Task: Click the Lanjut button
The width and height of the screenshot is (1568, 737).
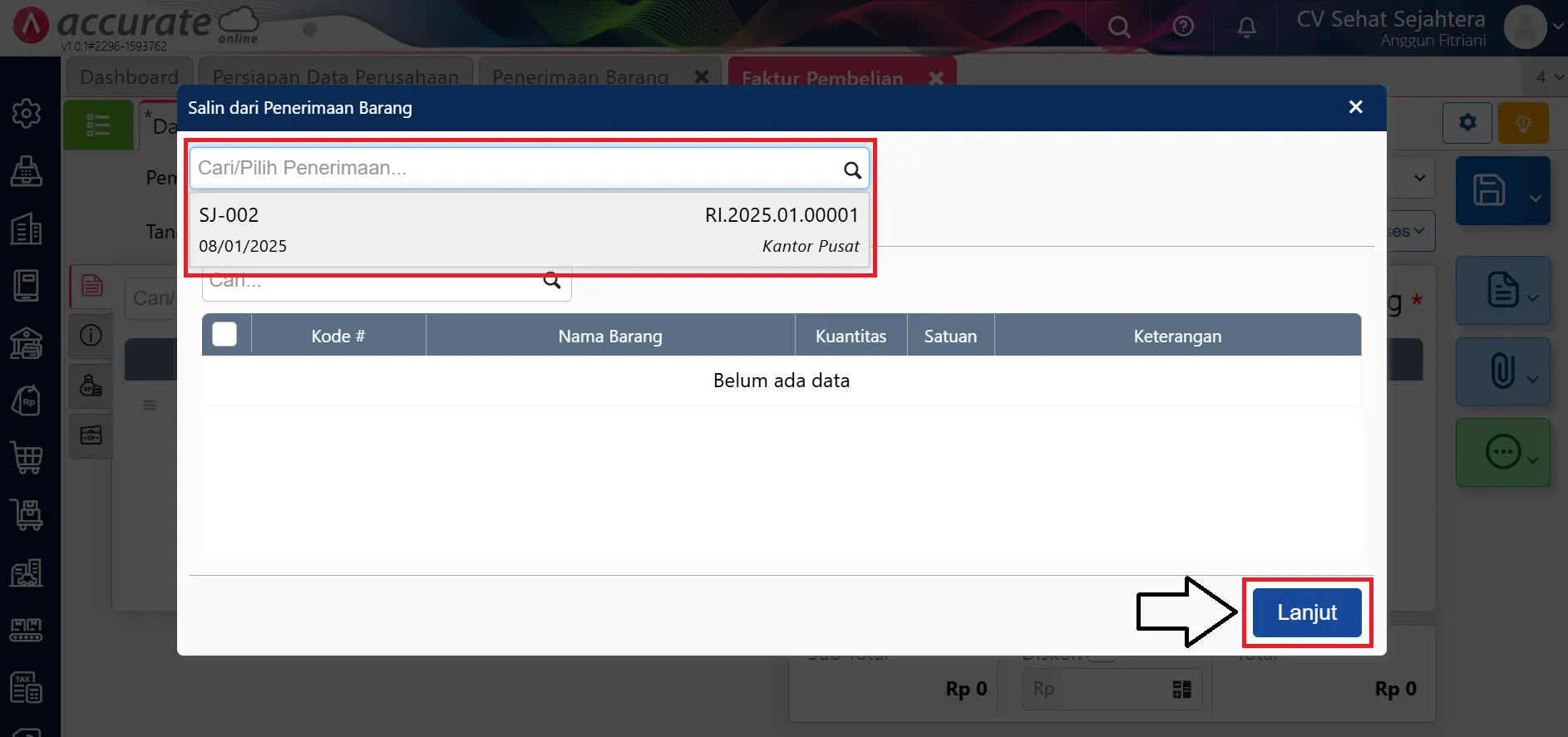Action: [1307, 612]
